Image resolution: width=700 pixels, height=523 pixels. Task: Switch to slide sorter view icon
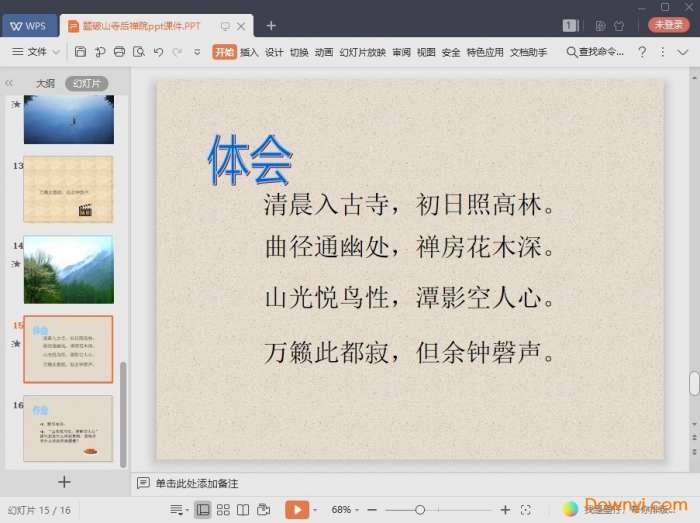pyautogui.click(x=223, y=510)
